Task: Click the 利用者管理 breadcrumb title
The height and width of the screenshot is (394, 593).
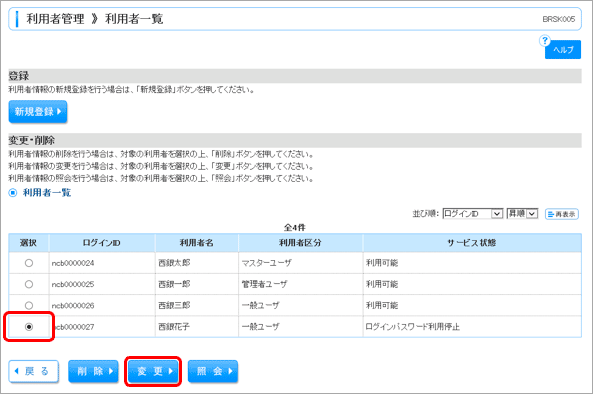Action: pyautogui.click(x=55, y=19)
